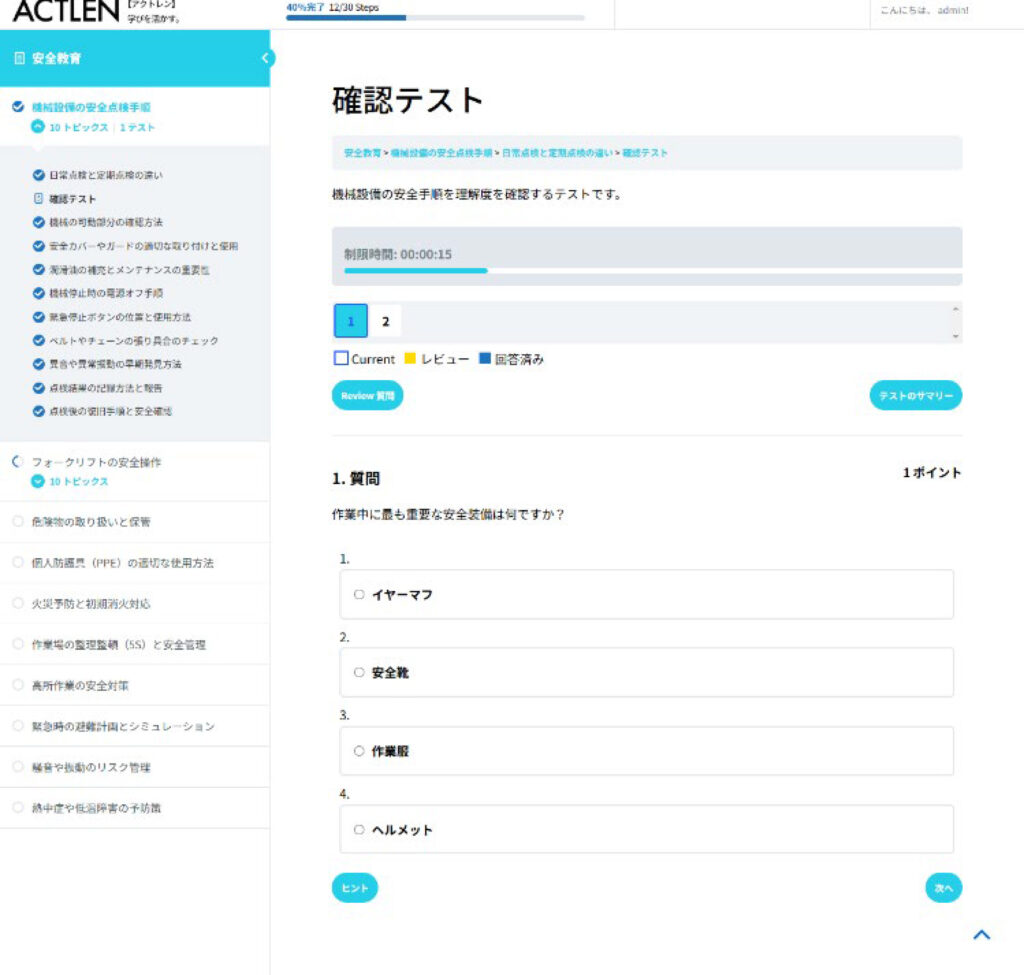Click checkmark icon of 点検後の復旧手順と安全確認
The height and width of the screenshot is (975, 1024).
[39, 411]
